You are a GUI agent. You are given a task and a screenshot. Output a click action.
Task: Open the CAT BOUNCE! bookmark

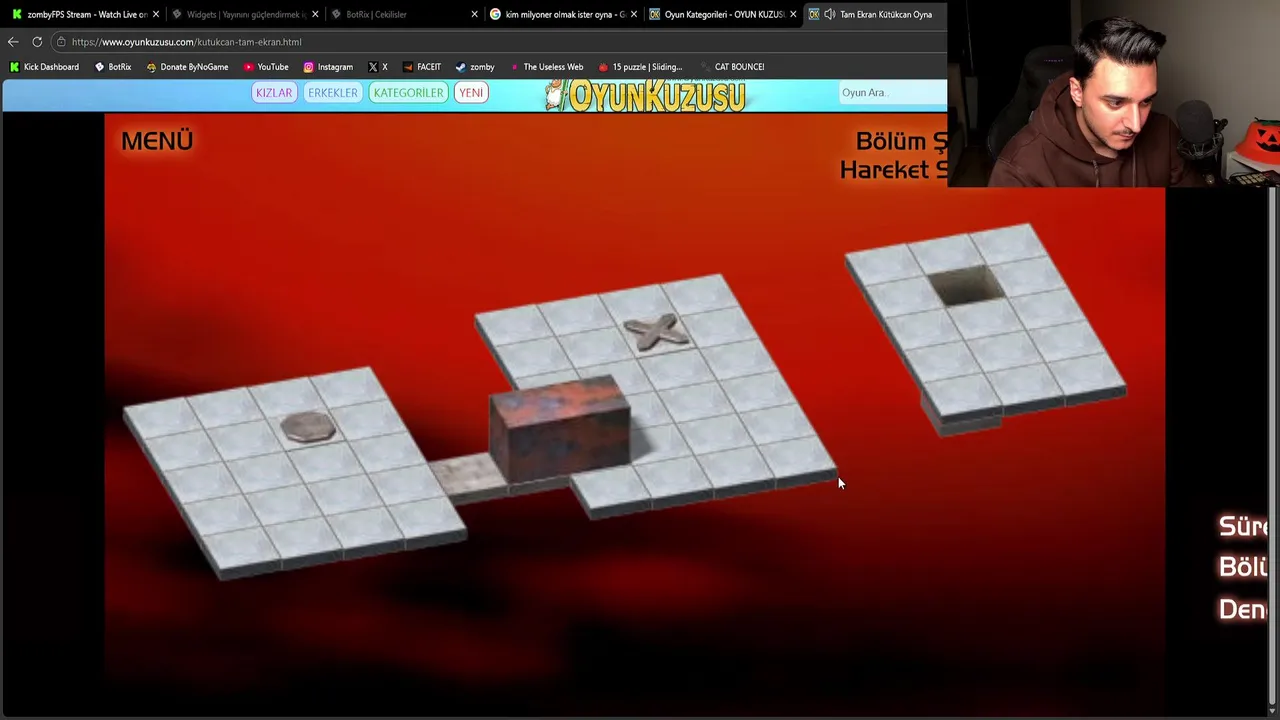pyautogui.click(x=732, y=67)
